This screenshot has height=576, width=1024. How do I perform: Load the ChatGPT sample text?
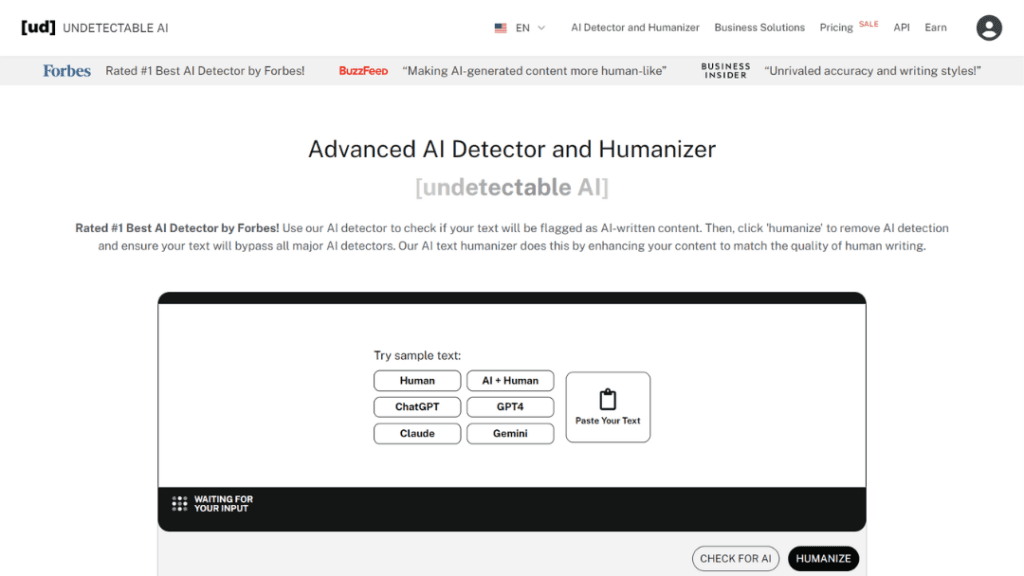click(417, 407)
